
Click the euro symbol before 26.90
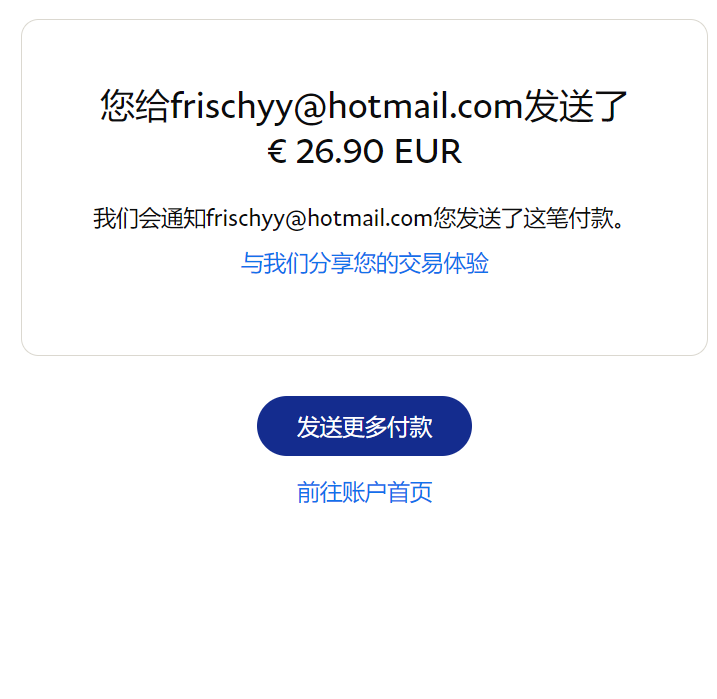point(277,151)
